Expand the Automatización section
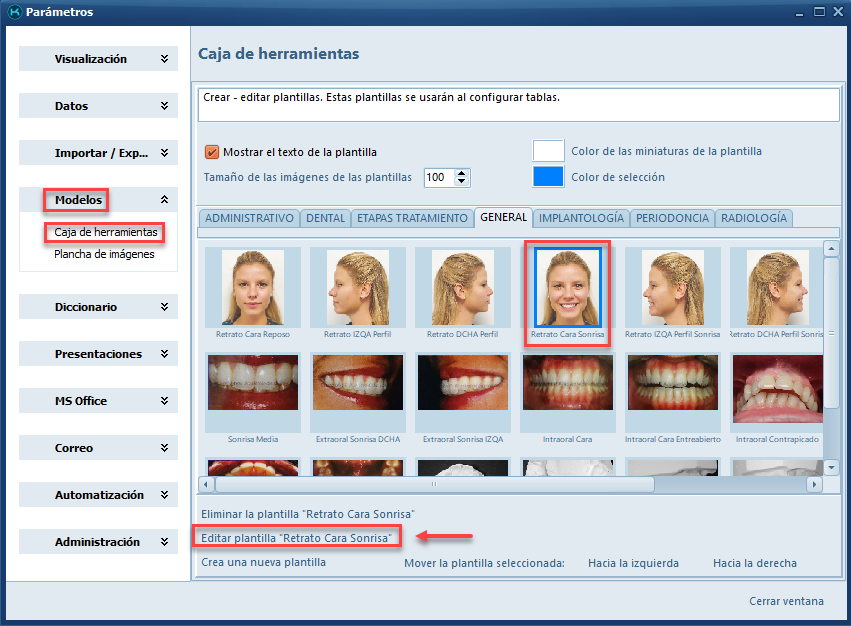Viewport: 851px width, 626px height. (98, 495)
